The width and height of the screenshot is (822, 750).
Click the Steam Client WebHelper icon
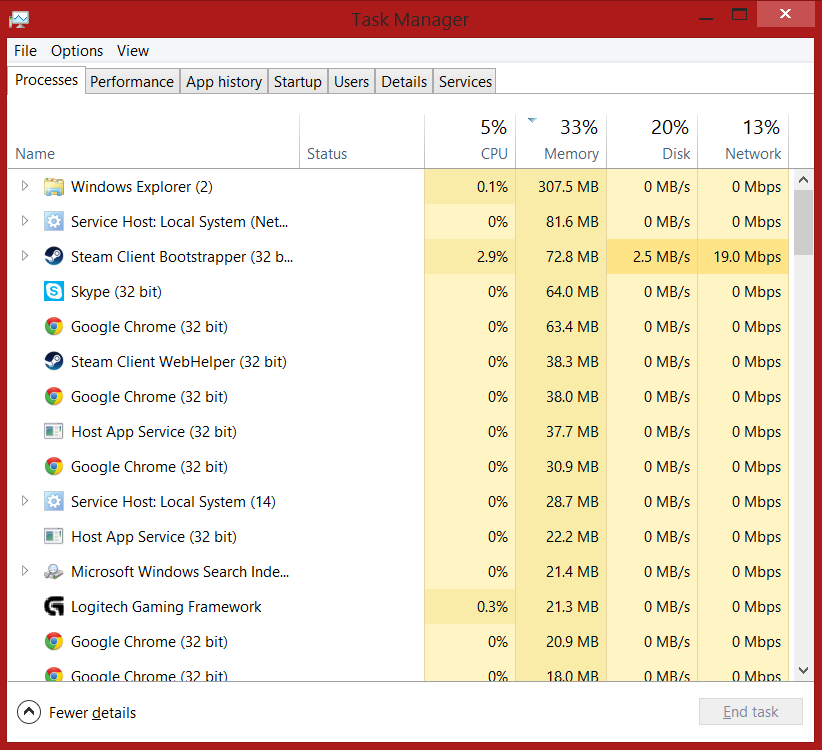point(54,362)
